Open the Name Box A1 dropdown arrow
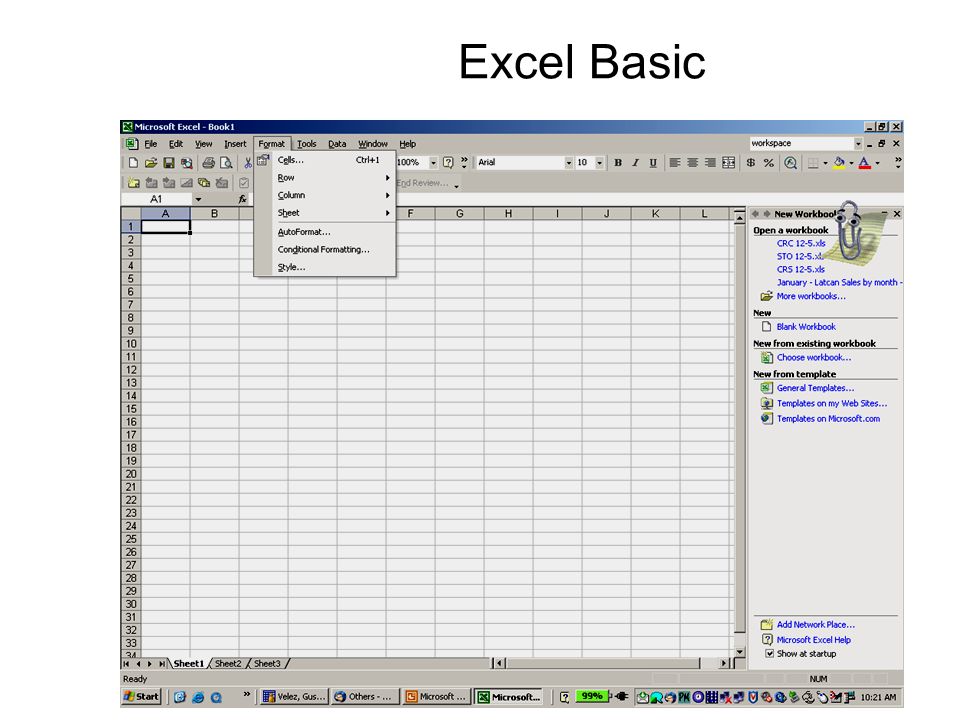Image resolution: width=960 pixels, height=720 pixels. pos(198,200)
